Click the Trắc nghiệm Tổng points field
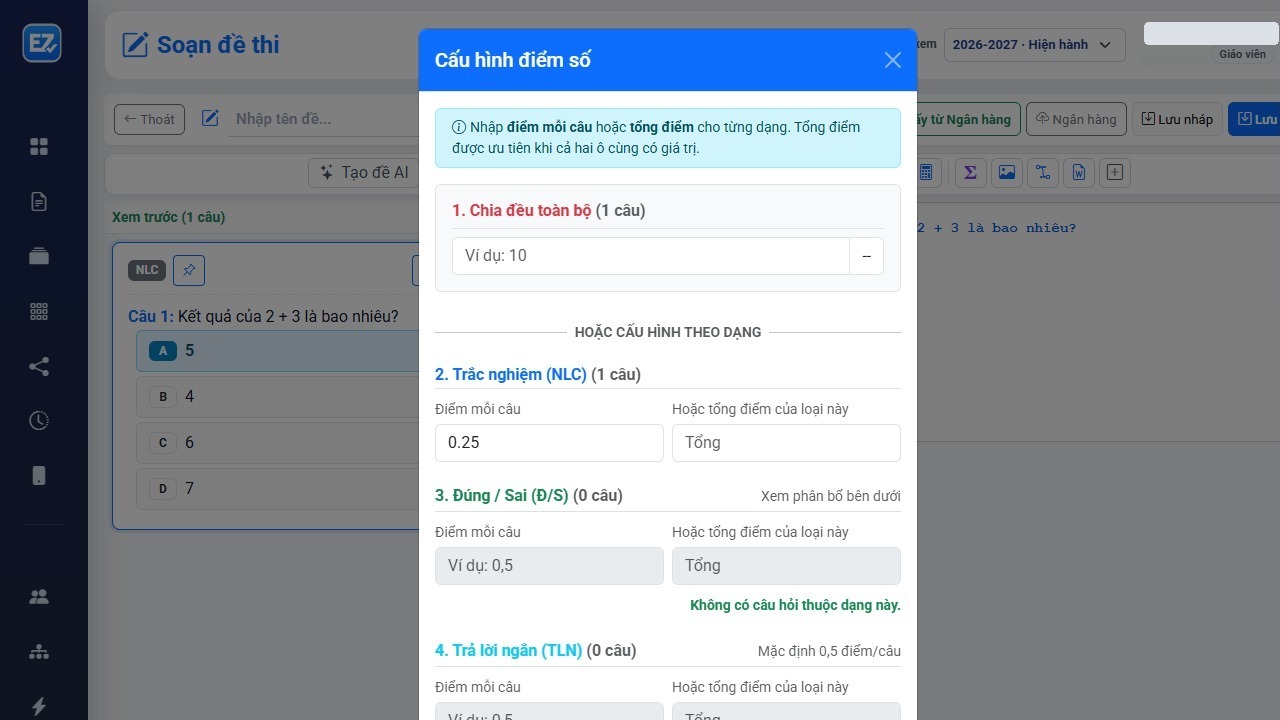The image size is (1280, 720). [x=786, y=442]
